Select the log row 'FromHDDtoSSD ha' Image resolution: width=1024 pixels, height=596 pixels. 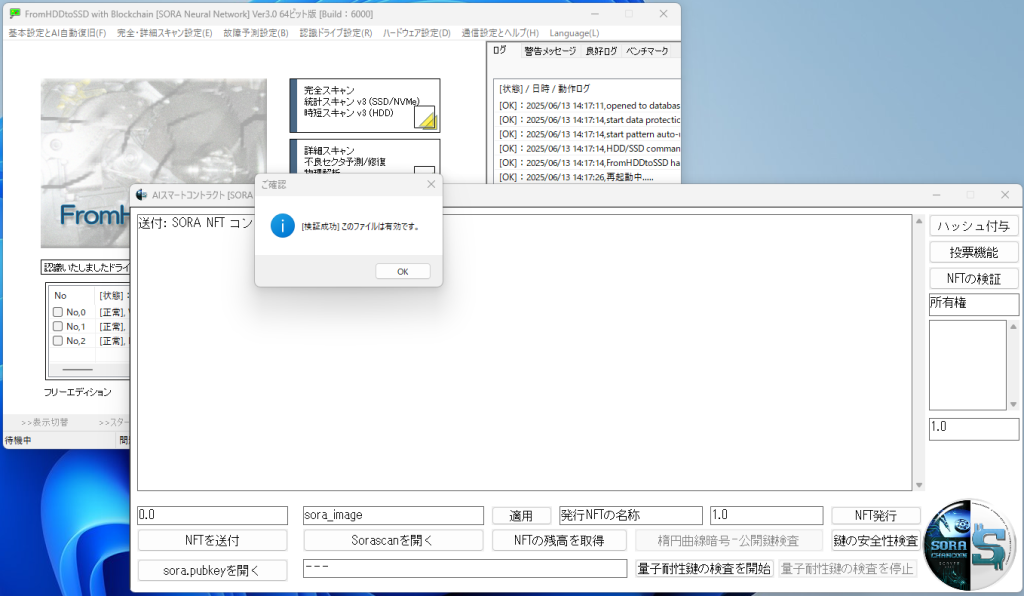(x=589, y=163)
